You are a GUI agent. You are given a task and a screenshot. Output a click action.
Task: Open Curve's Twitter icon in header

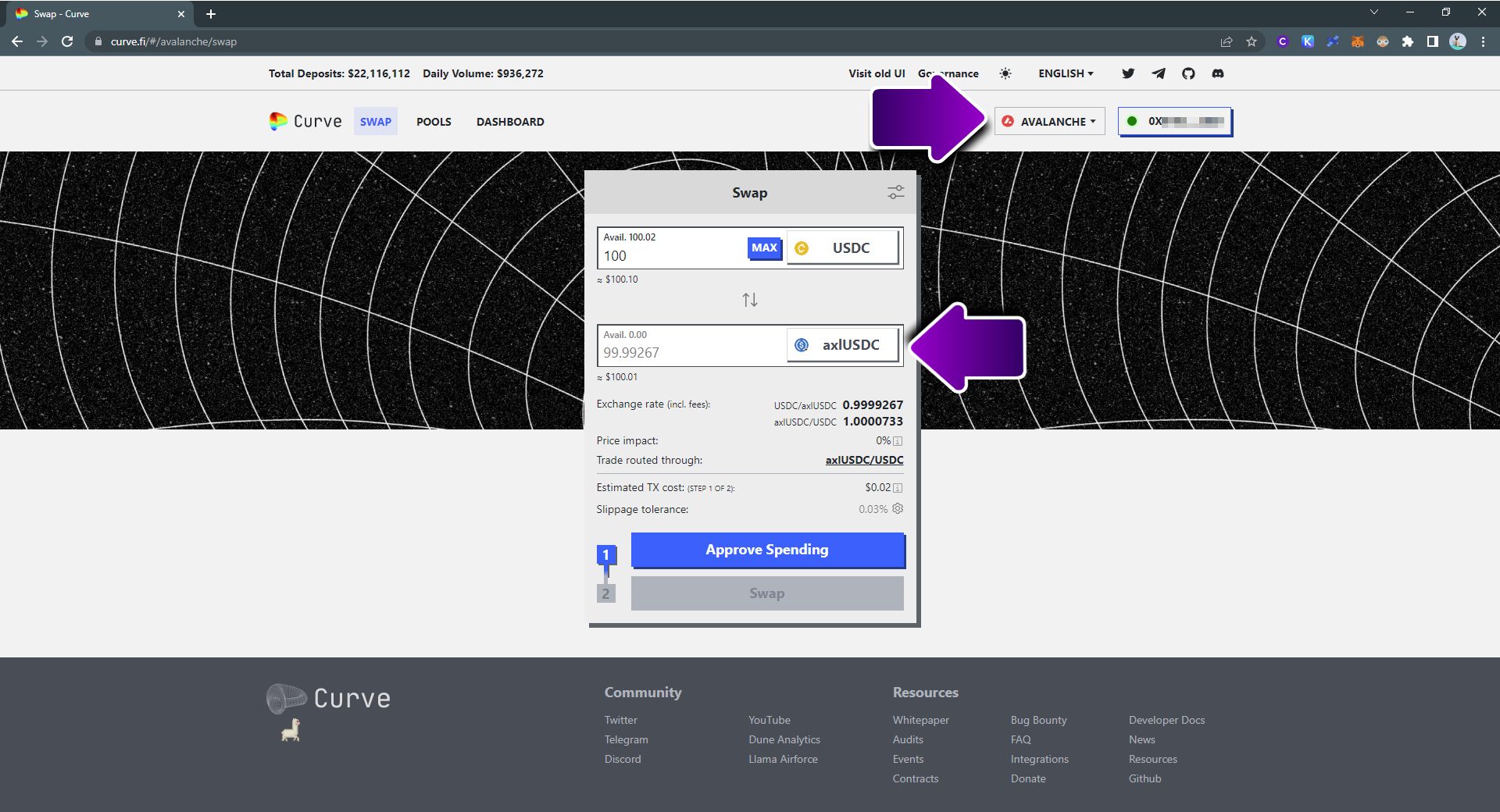1128,73
